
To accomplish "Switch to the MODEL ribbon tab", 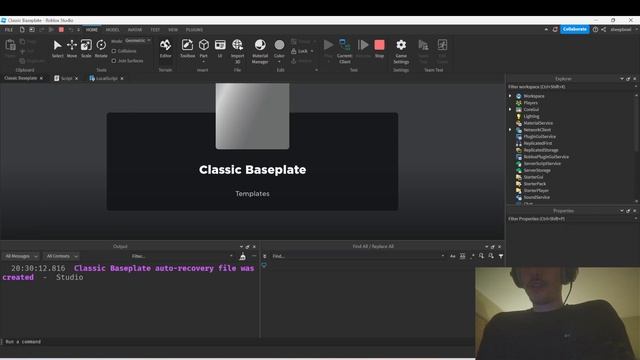I will coord(113,30).
